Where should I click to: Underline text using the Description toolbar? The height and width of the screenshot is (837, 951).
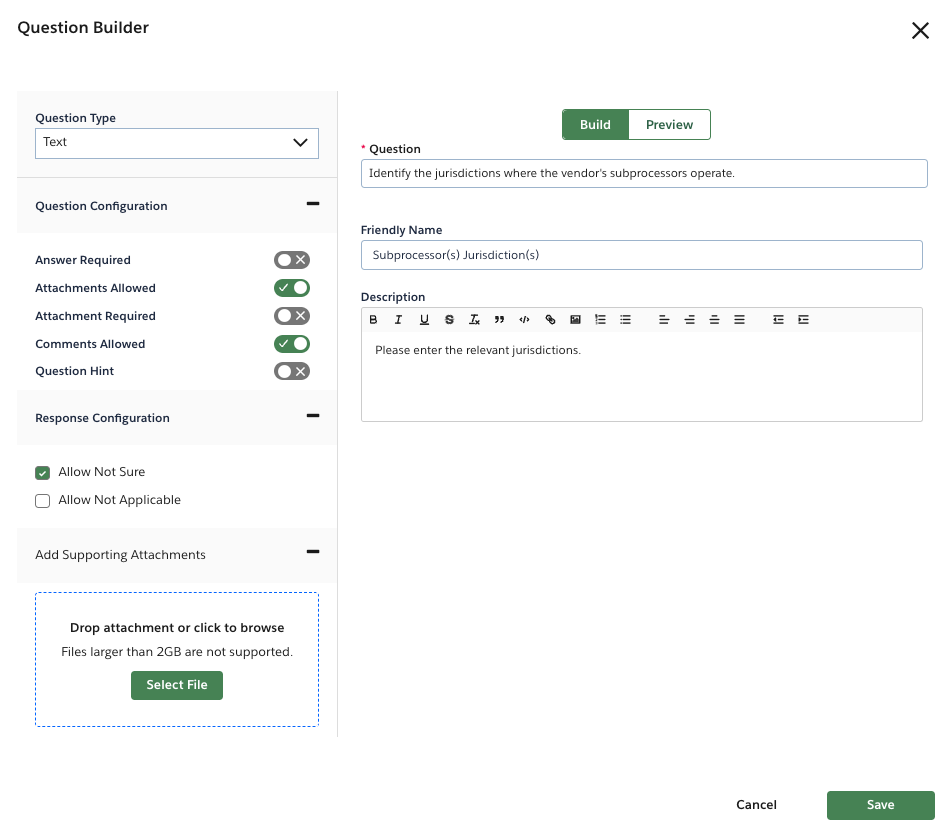[424, 319]
